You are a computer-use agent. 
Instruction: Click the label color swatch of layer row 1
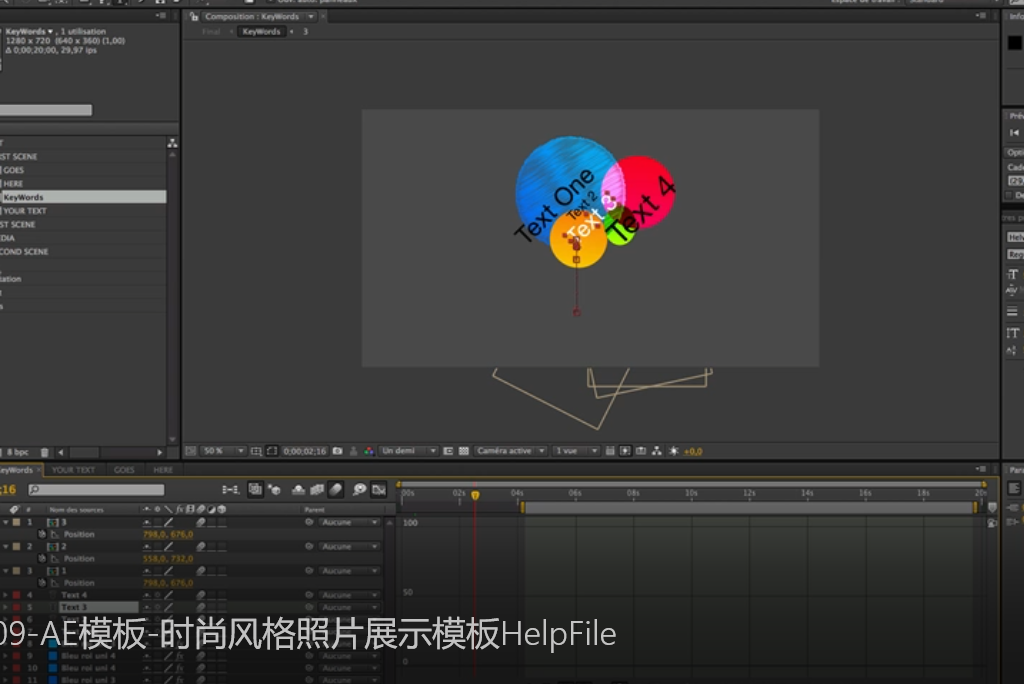tap(16, 522)
